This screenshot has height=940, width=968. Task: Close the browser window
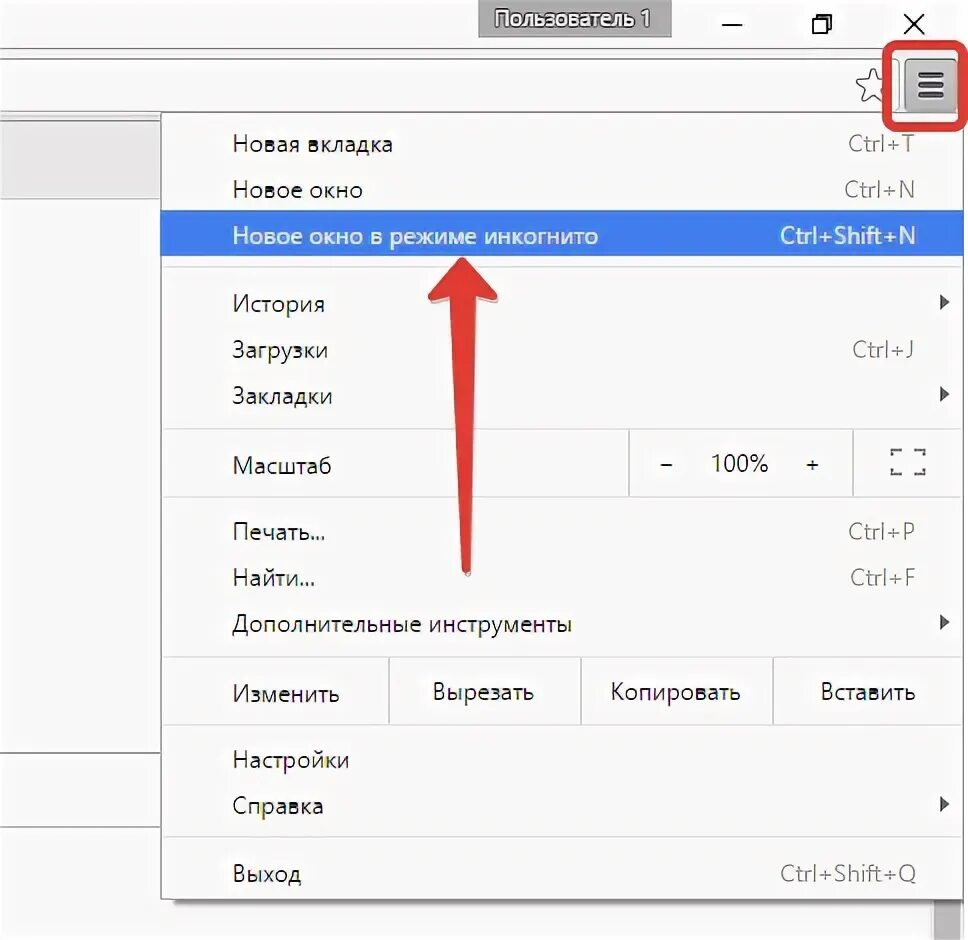pos(914,25)
